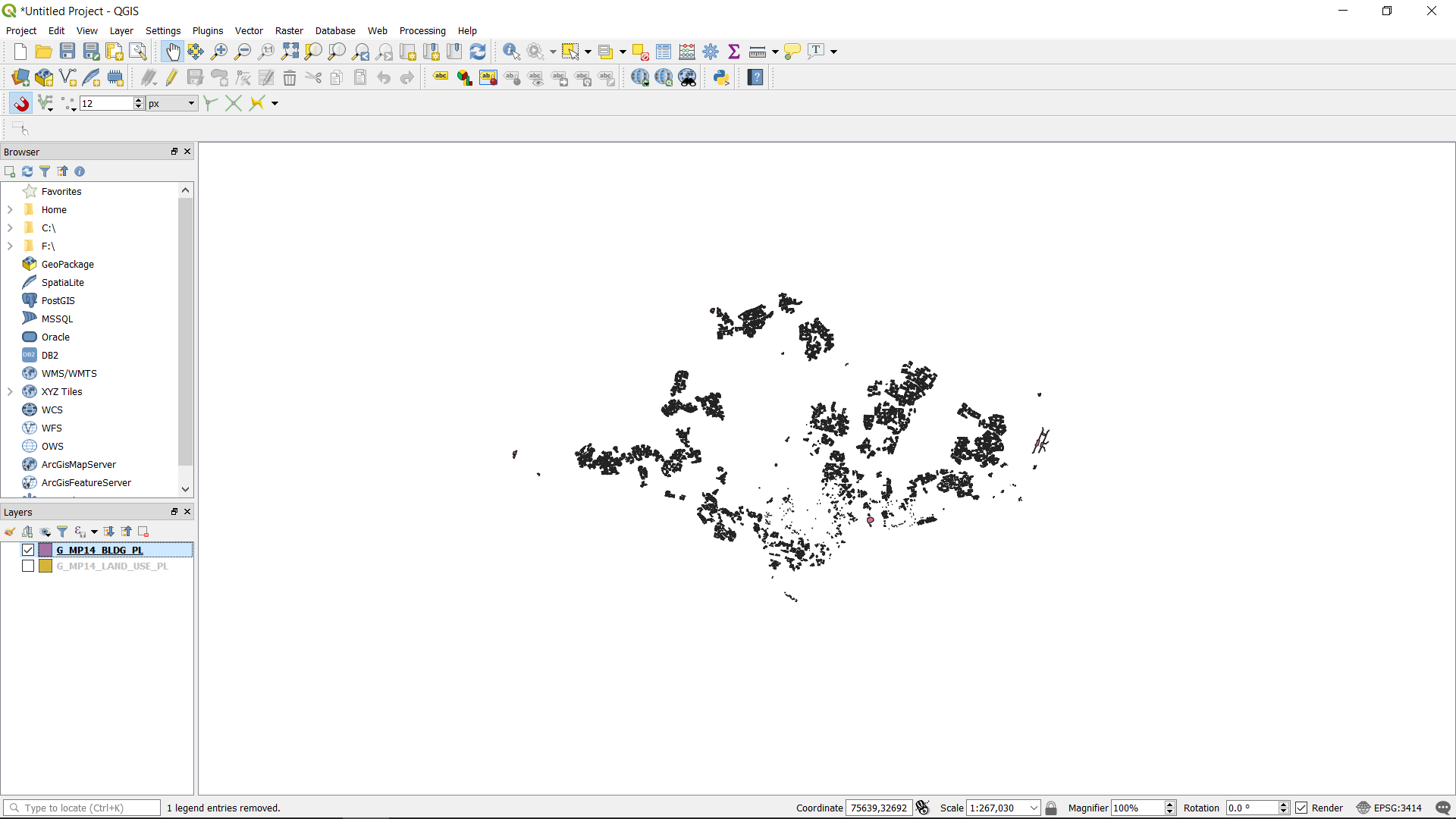Click the Python Console icon

click(721, 77)
